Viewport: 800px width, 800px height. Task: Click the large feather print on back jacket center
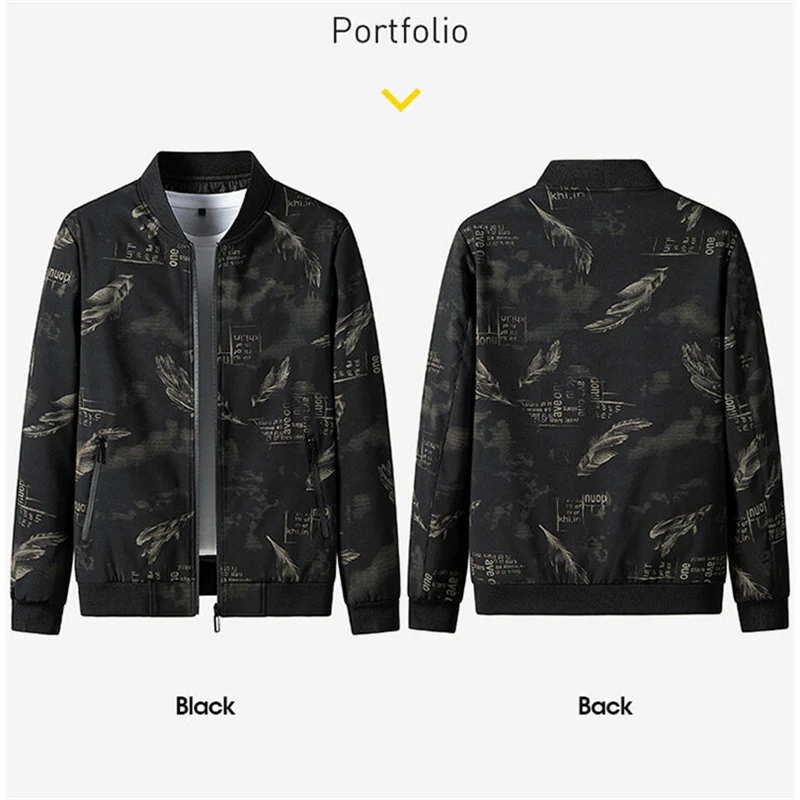coord(614,442)
